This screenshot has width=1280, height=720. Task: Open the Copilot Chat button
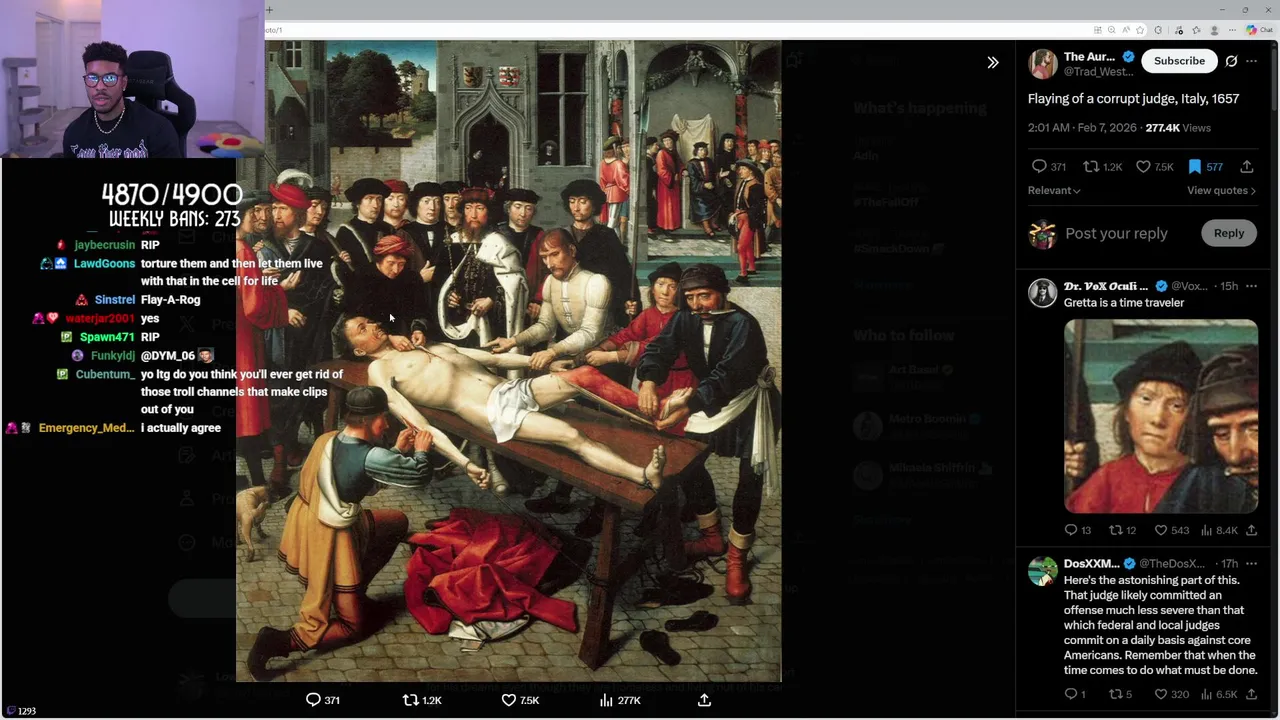(x=1259, y=30)
